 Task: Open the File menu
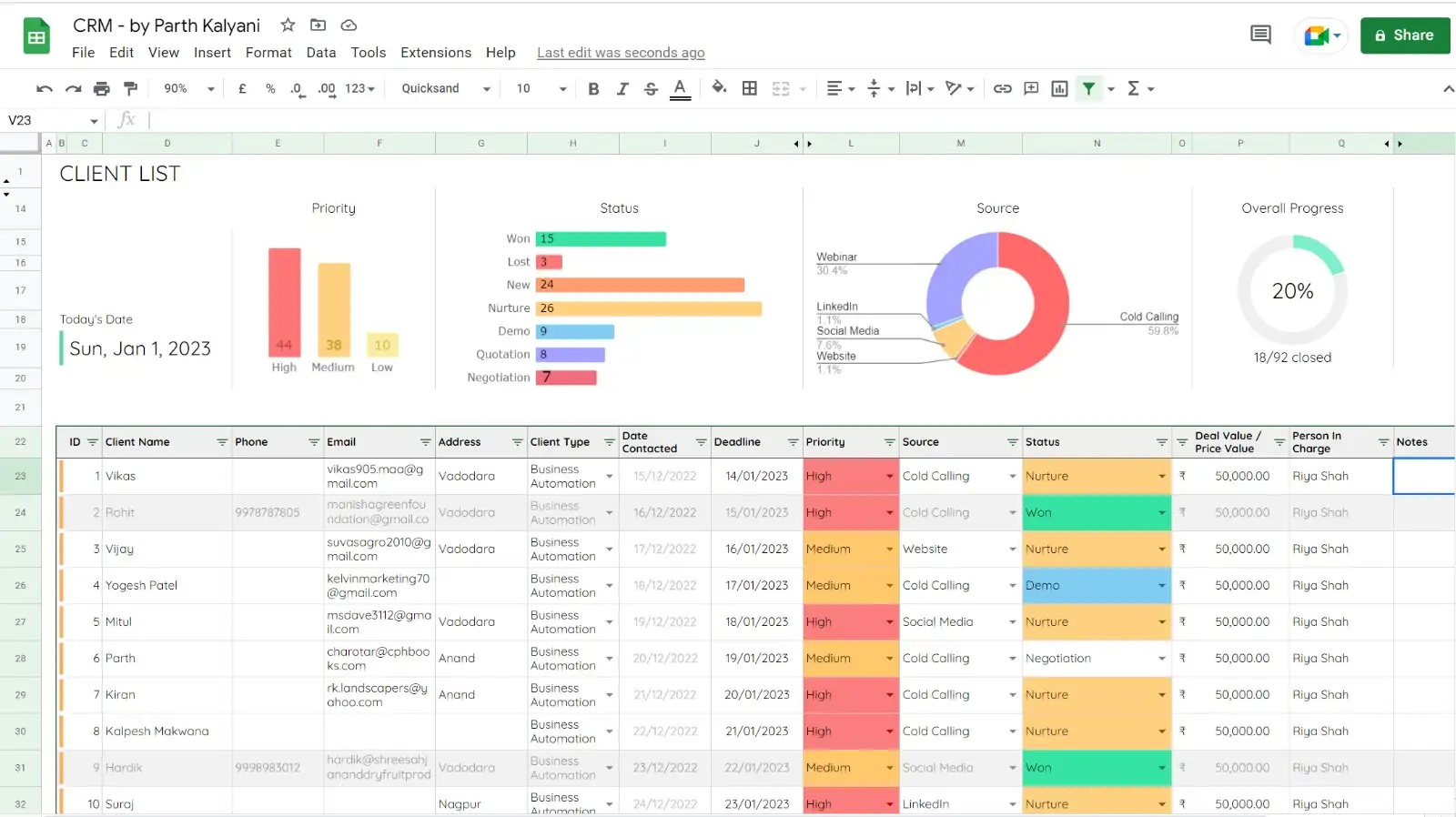click(83, 53)
